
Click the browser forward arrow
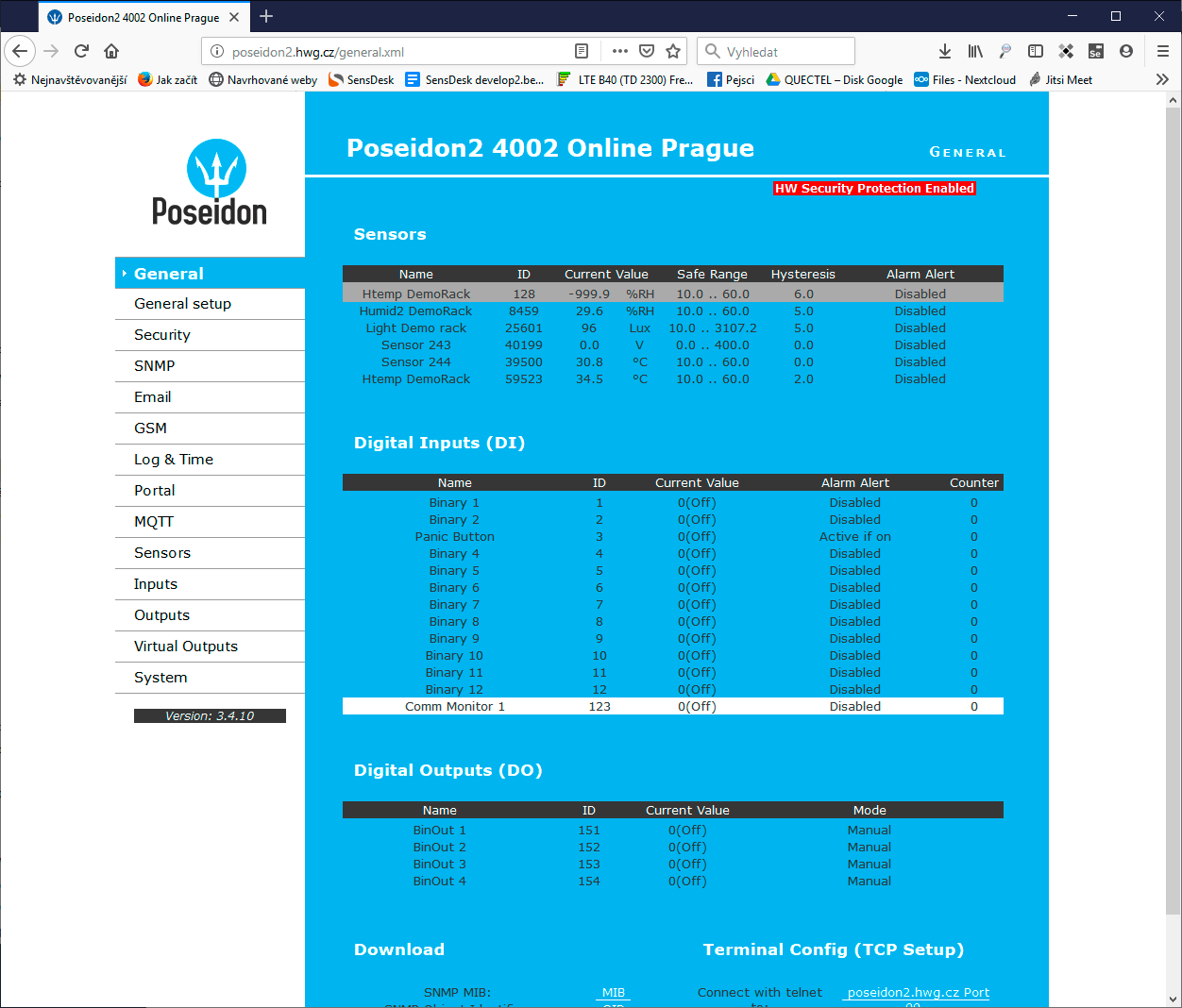[51, 51]
